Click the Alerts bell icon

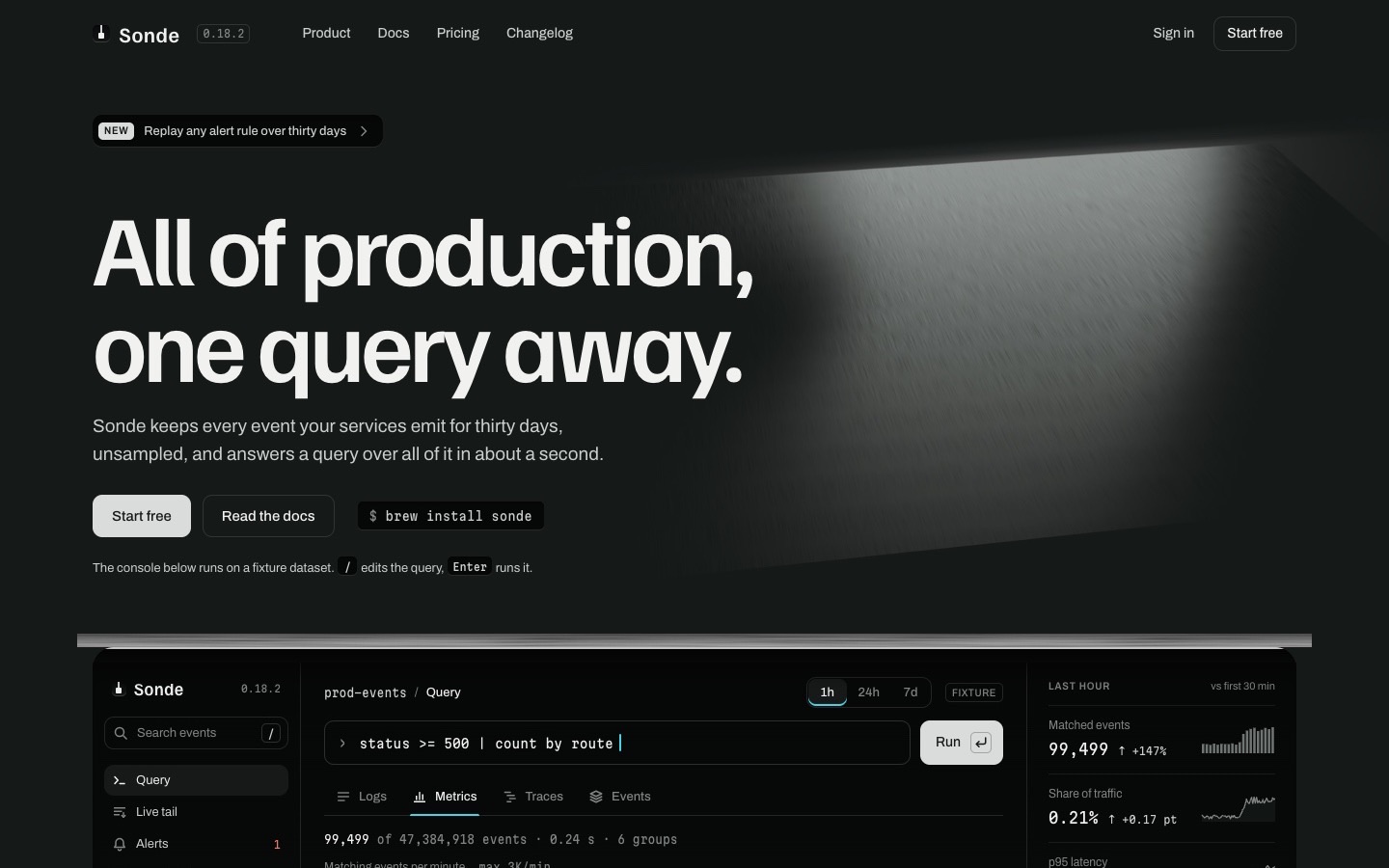point(120,844)
